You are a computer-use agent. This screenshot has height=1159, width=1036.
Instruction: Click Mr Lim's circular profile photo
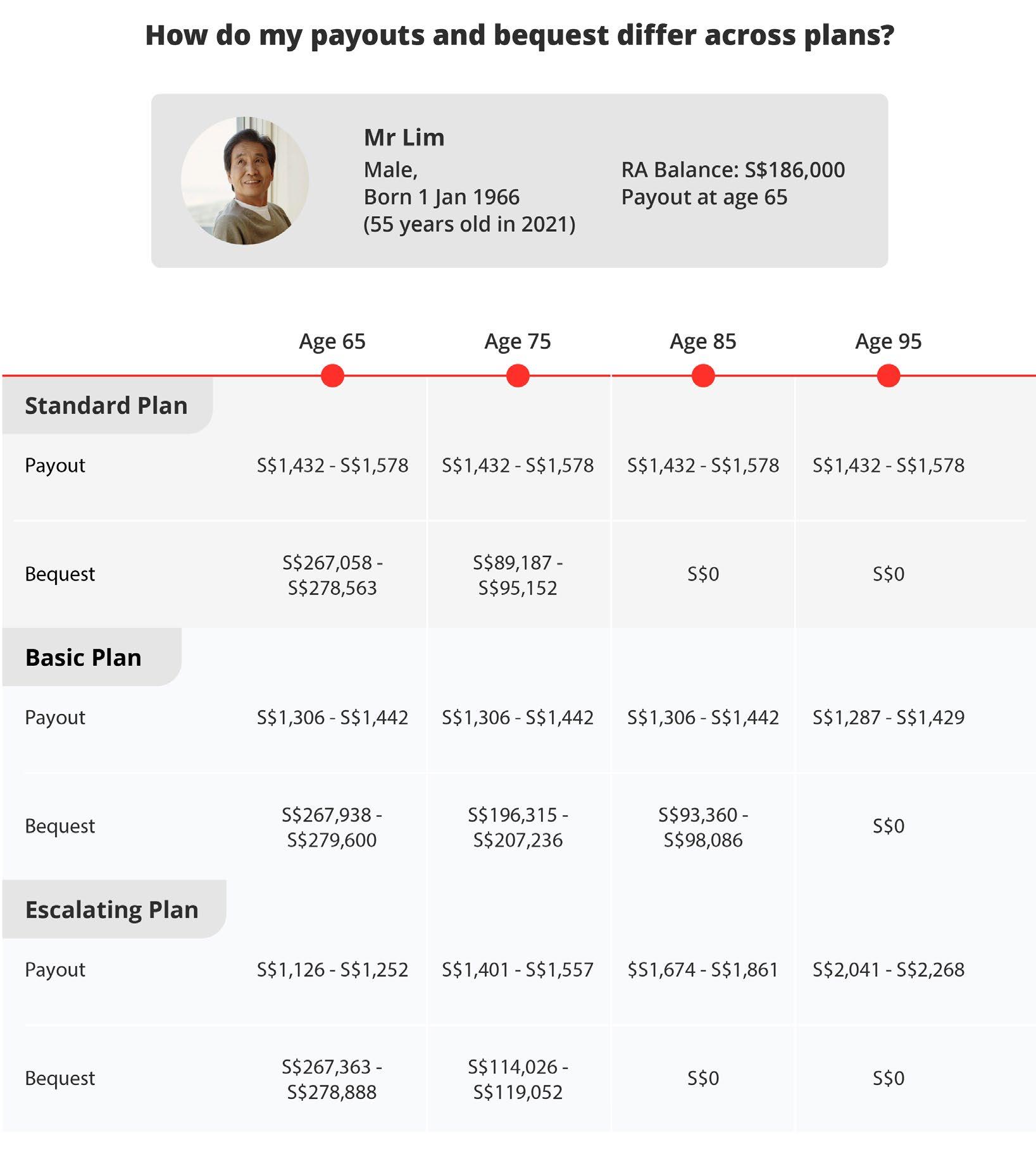245,180
